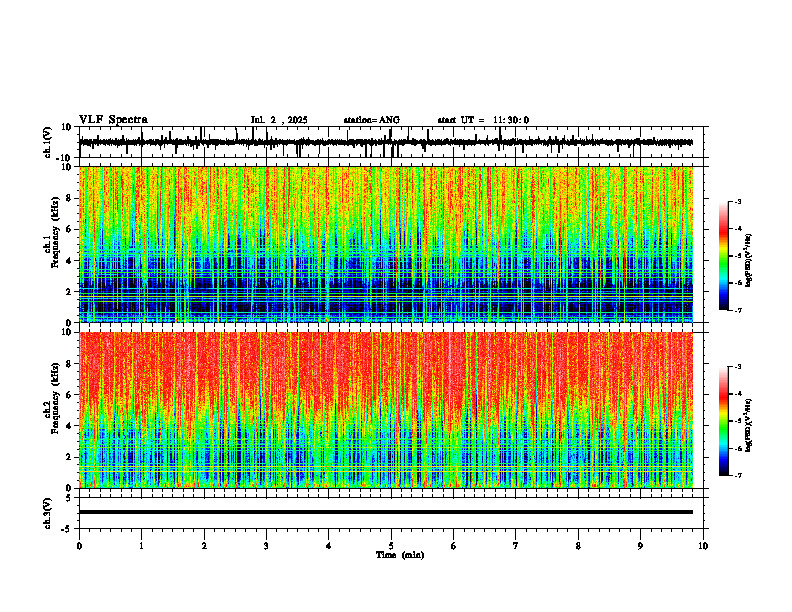Click time axis tick label "1"
This screenshot has height=612, width=792.
click(x=141, y=546)
